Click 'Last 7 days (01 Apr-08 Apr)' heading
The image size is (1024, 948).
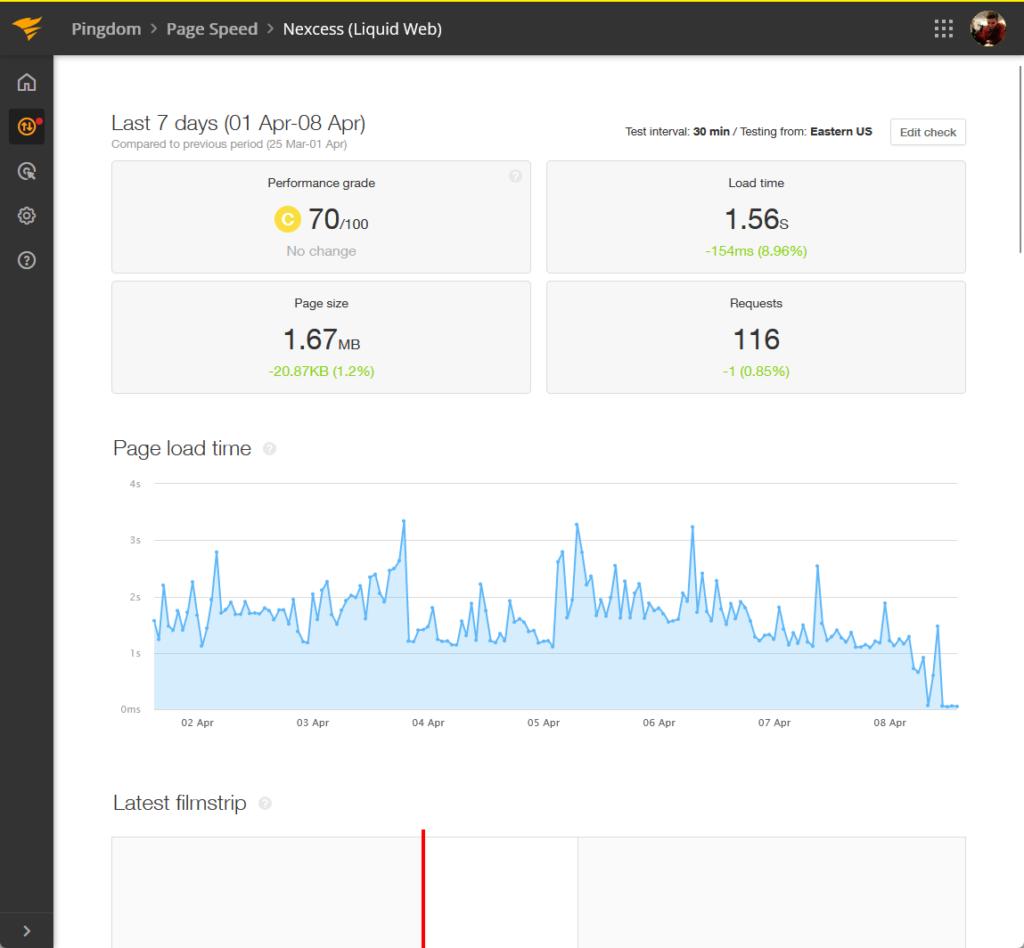tap(238, 123)
